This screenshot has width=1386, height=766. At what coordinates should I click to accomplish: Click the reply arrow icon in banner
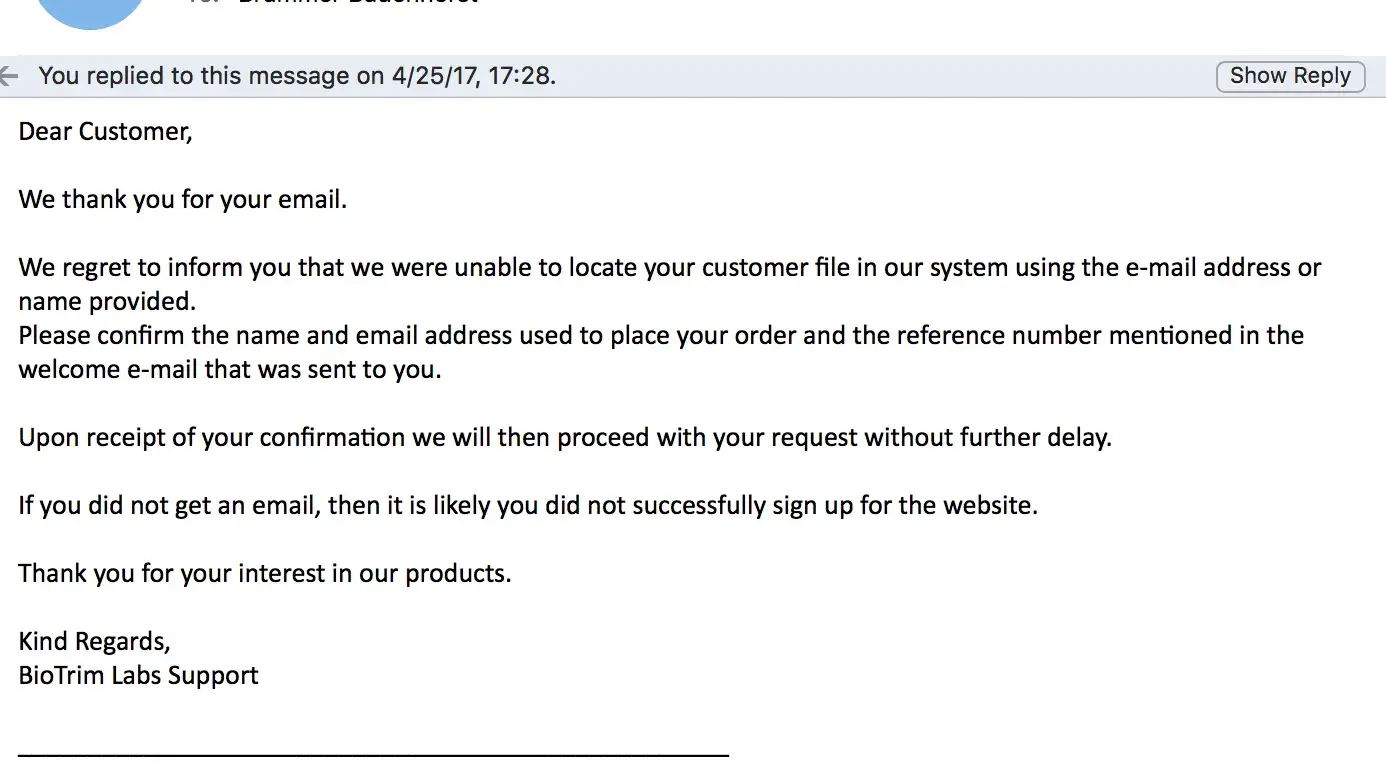9,76
